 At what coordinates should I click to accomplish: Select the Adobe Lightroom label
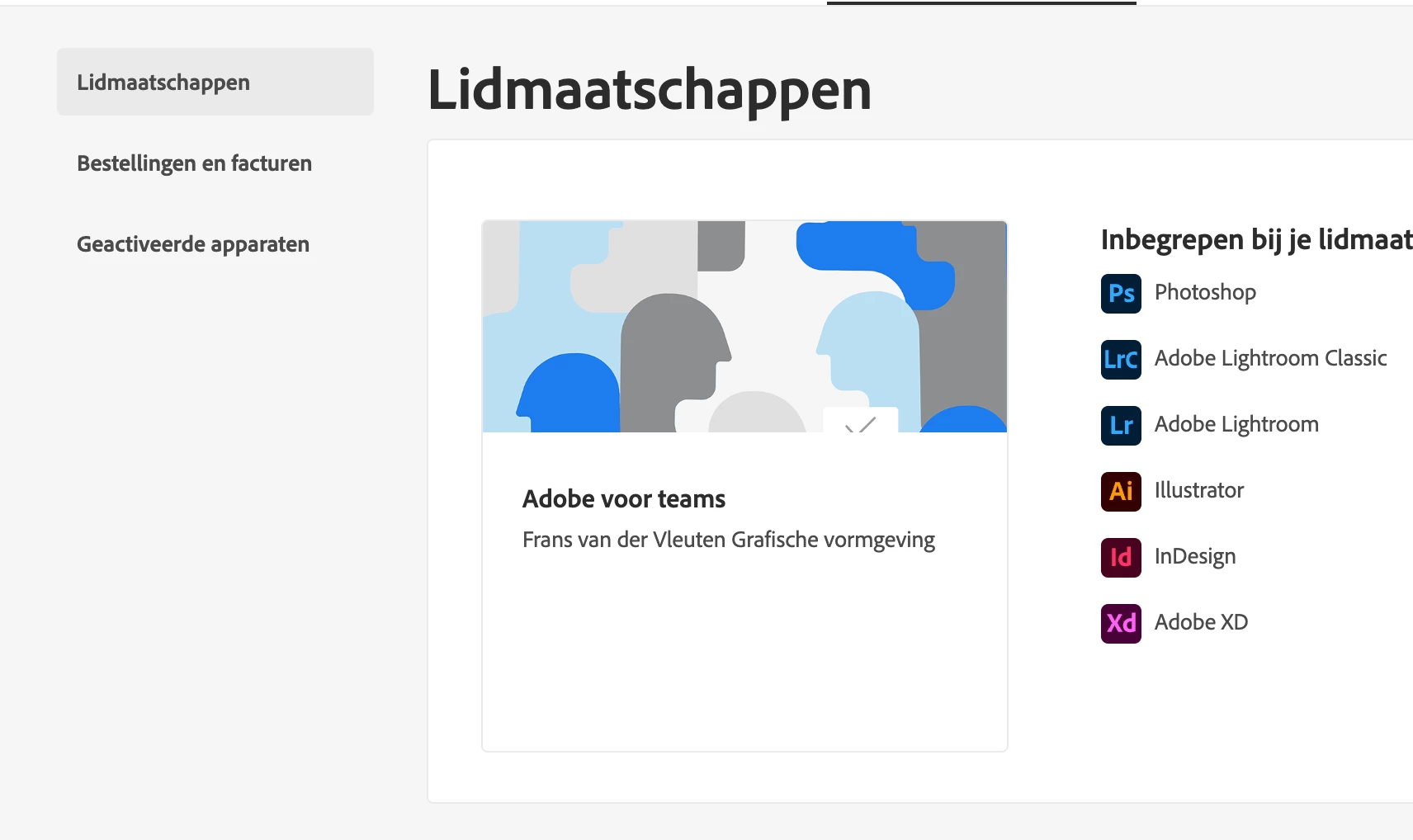1236,425
